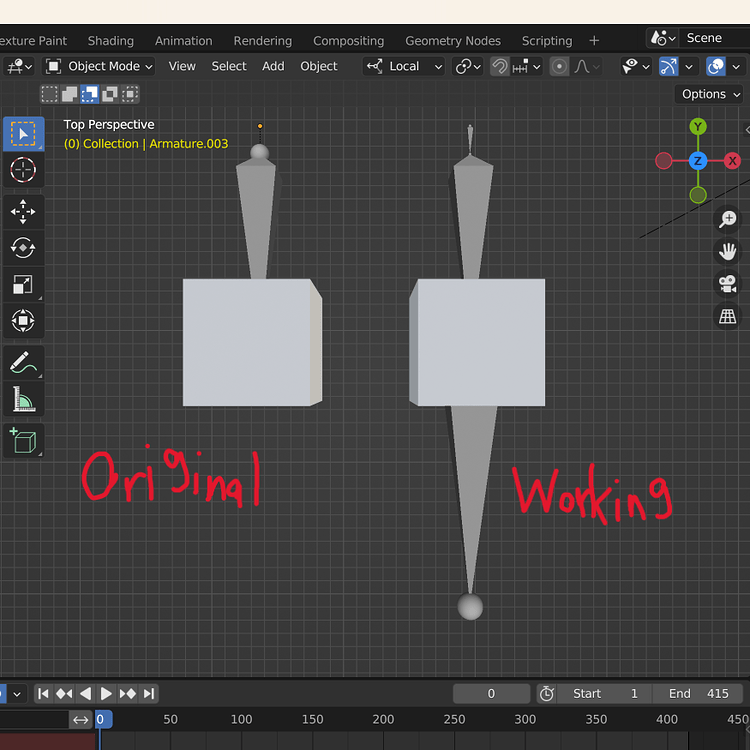Open the View menu
This screenshot has width=750, height=750.
click(182, 66)
